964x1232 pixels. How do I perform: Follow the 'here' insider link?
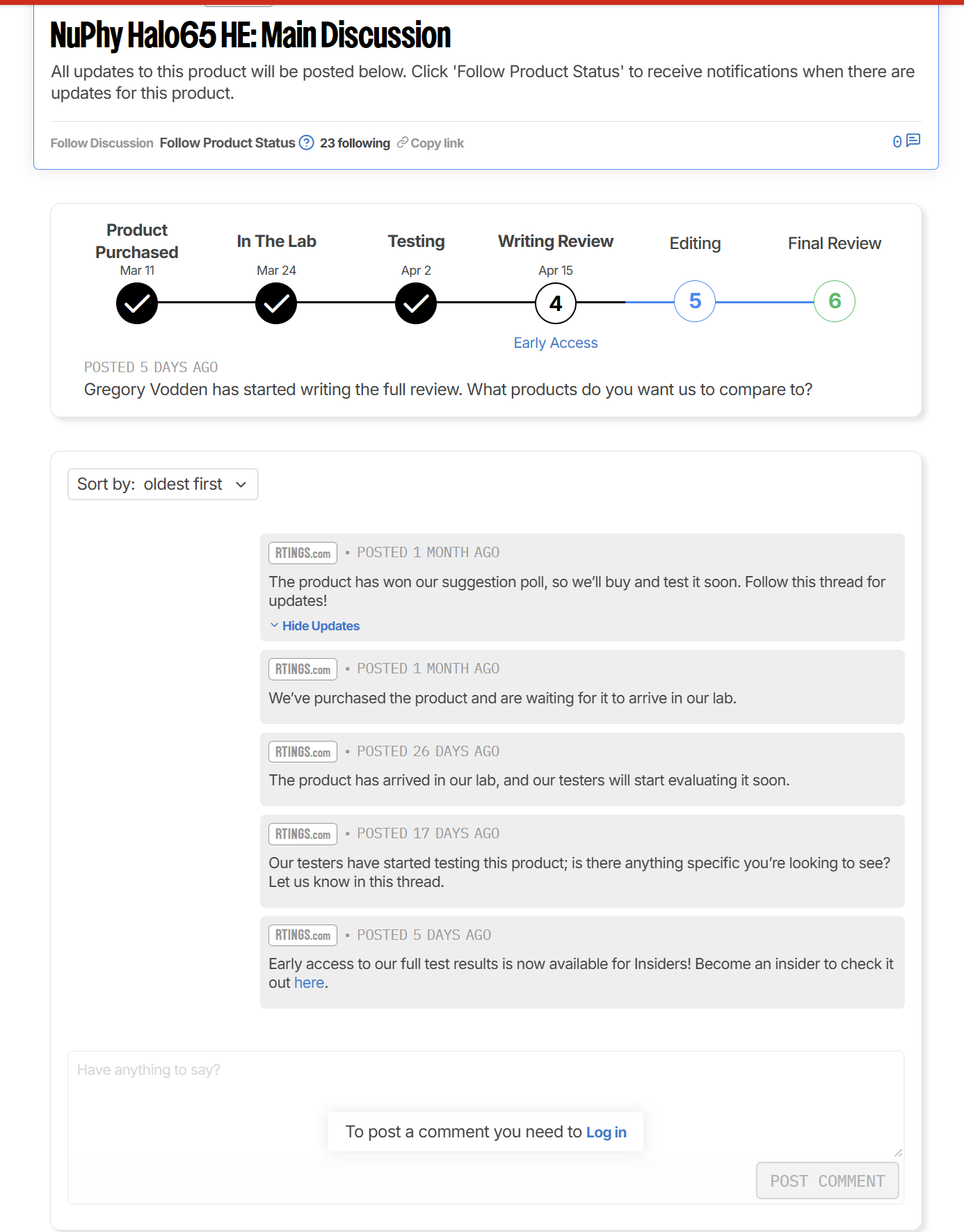click(309, 983)
